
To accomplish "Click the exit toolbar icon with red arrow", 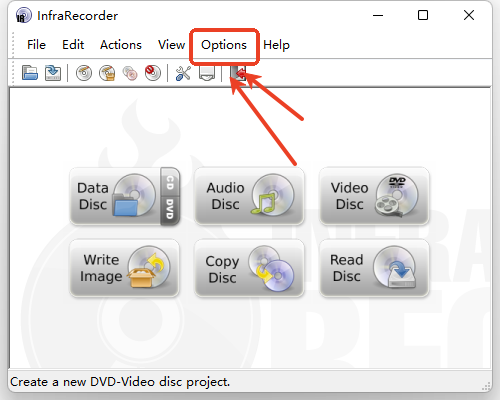I will pyautogui.click(x=238, y=73).
